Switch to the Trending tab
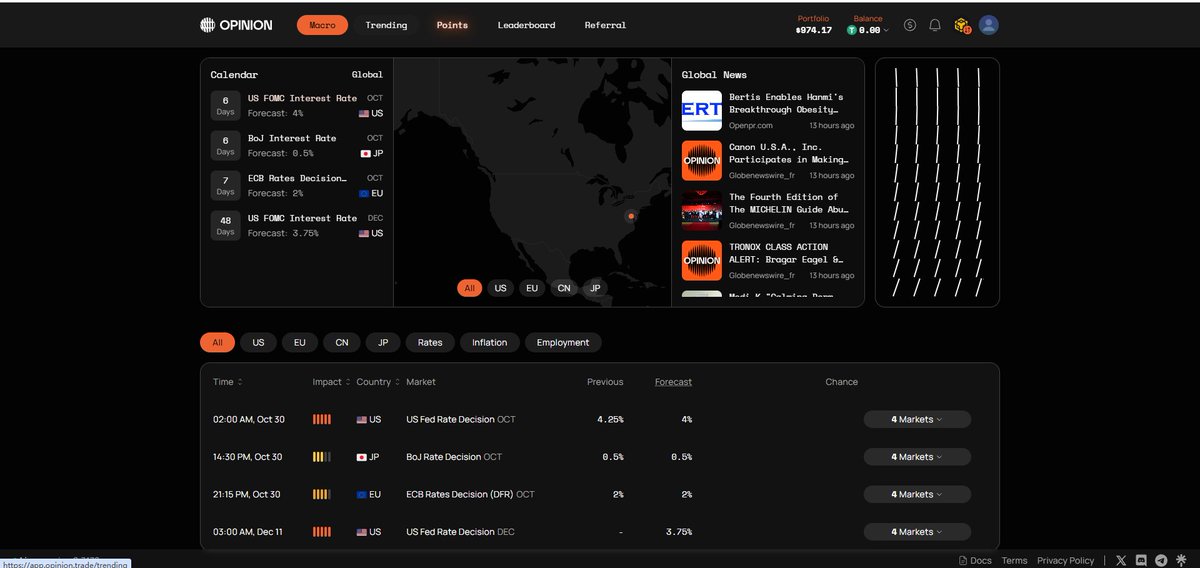 tap(386, 25)
